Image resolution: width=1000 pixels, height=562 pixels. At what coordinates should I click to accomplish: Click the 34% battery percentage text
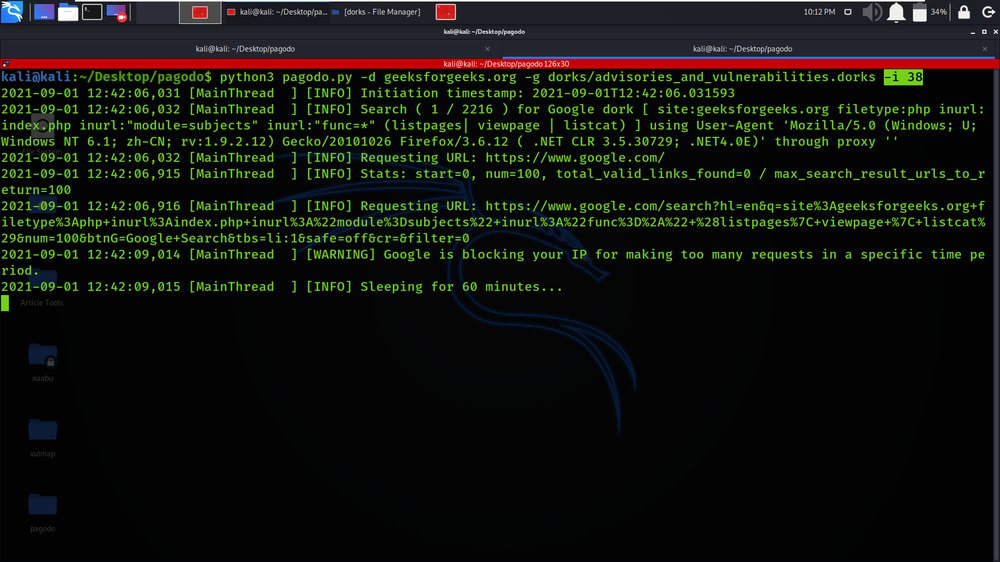click(939, 12)
